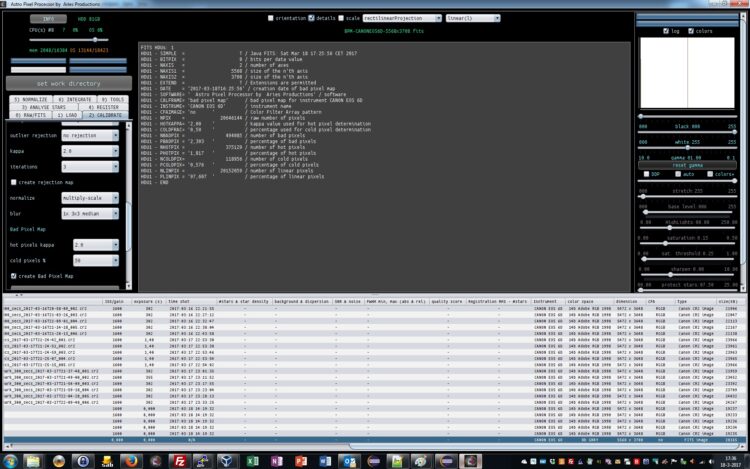Sort file list by exposure (s) column
The width and height of the screenshot is (750, 469).
148,301
